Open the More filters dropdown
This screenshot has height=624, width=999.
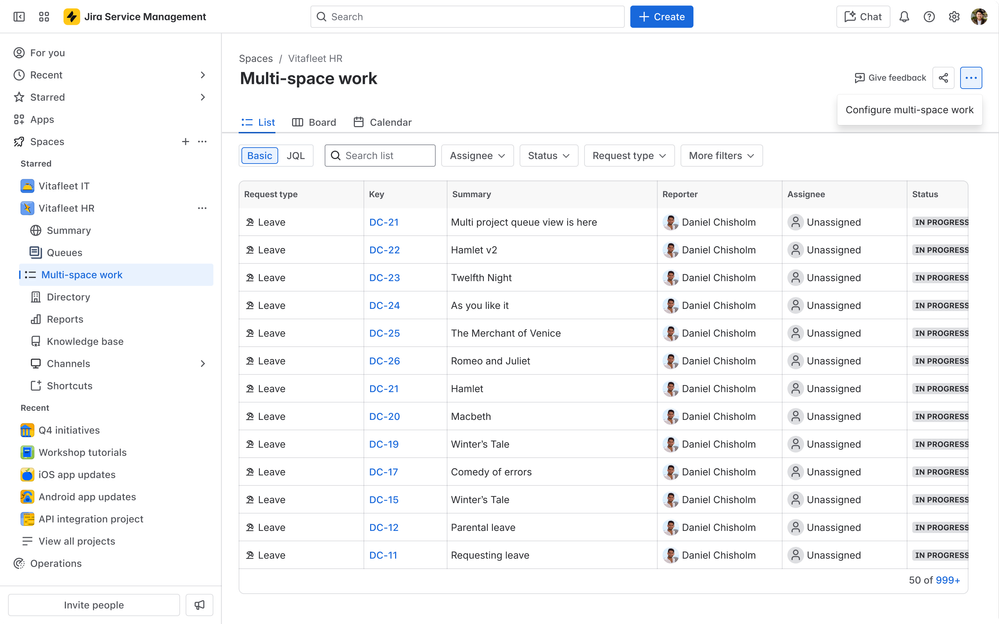pyautogui.click(x=721, y=156)
